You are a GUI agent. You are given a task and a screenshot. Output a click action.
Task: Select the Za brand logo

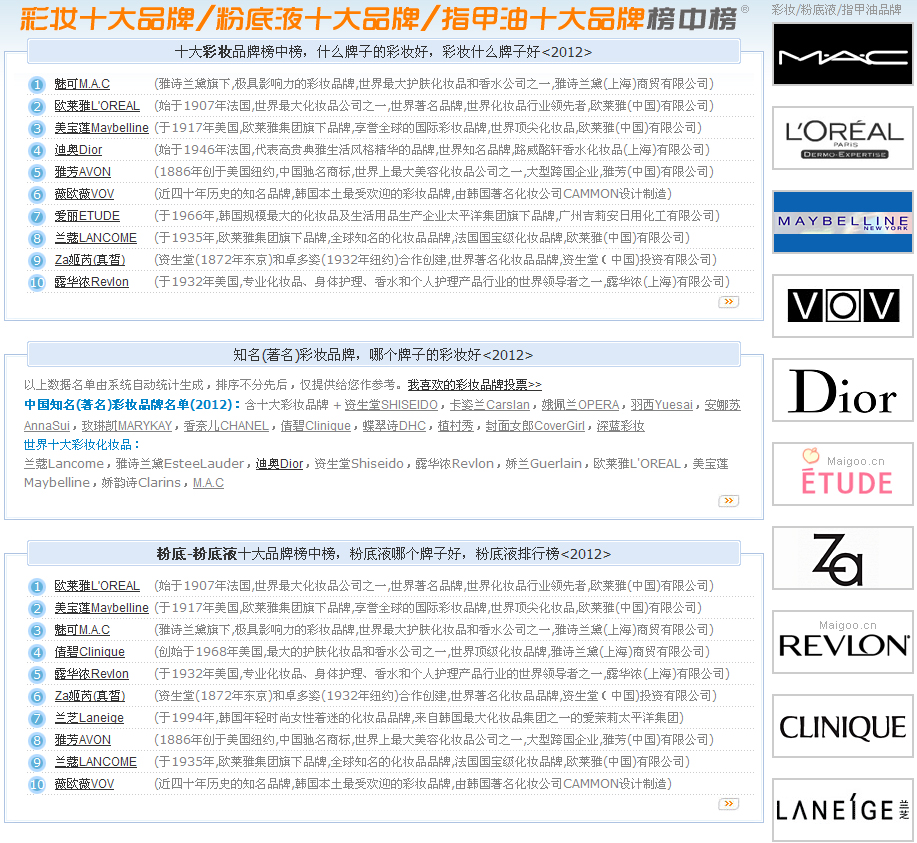842,558
